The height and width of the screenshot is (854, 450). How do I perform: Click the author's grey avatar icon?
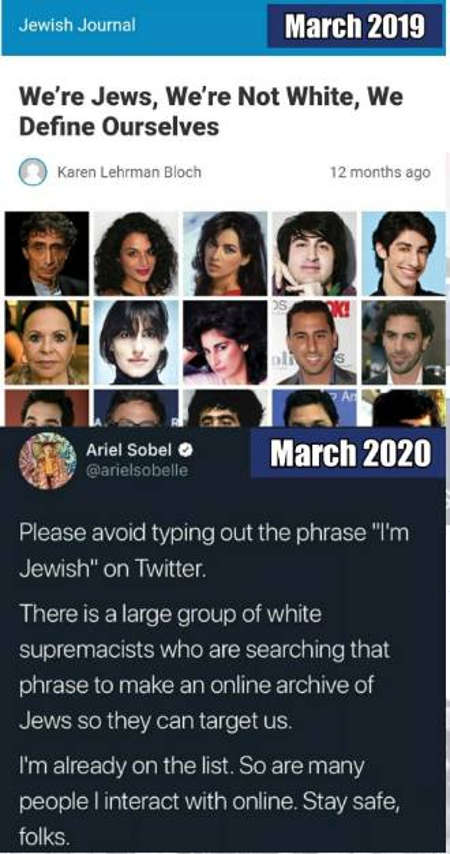tap(33, 172)
